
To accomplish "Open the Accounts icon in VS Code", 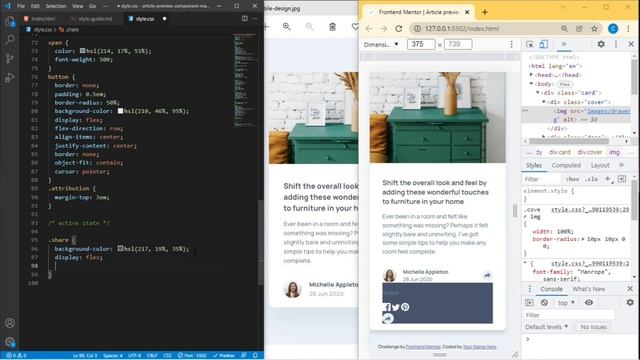I will coord(10,323).
